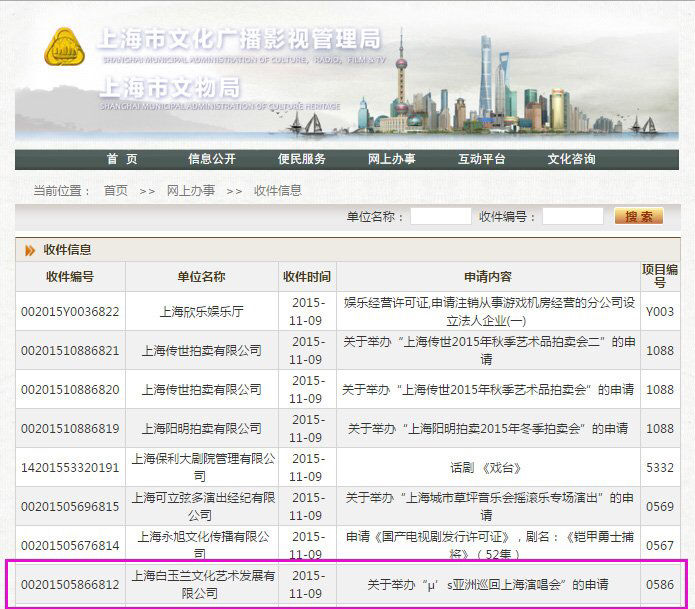Select receipt number 00201505676814
This screenshot has height=609, width=695.
[70, 546]
